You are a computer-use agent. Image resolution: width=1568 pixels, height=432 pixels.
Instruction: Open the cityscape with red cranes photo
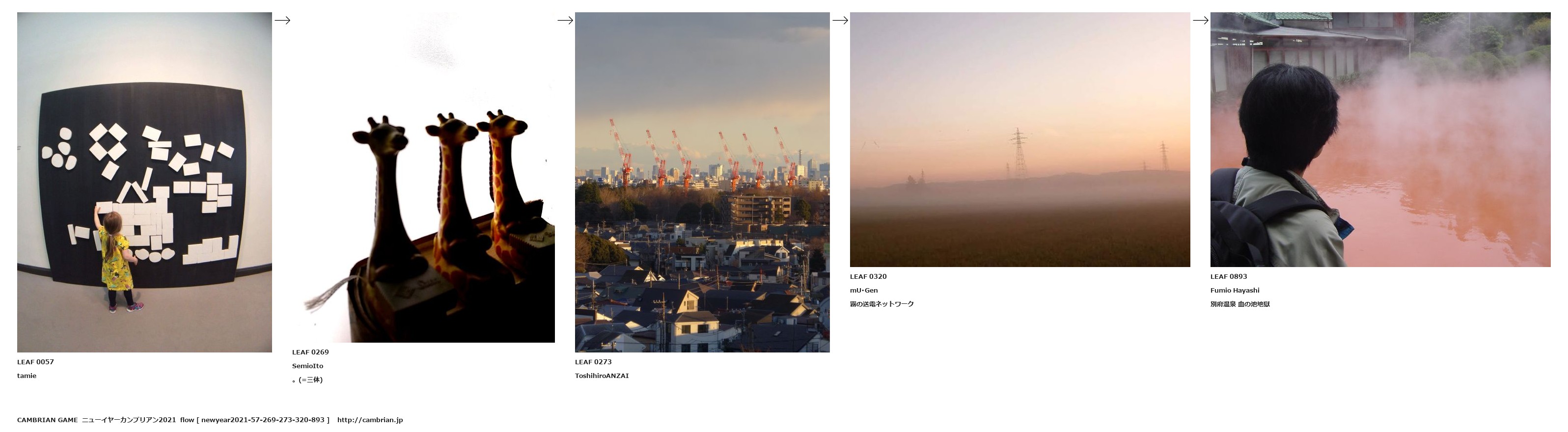(702, 182)
